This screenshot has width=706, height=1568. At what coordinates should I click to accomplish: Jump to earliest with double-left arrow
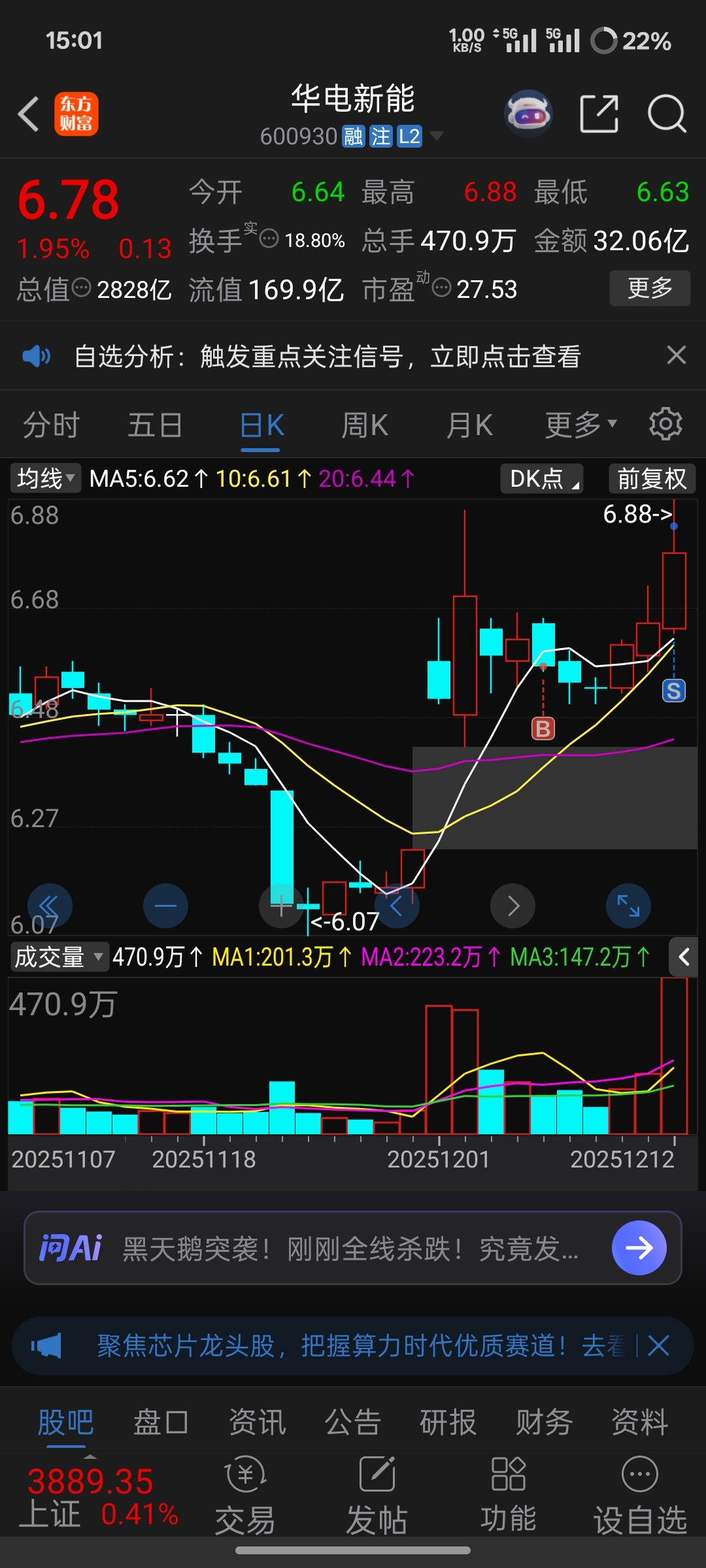[x=49, y=906]
